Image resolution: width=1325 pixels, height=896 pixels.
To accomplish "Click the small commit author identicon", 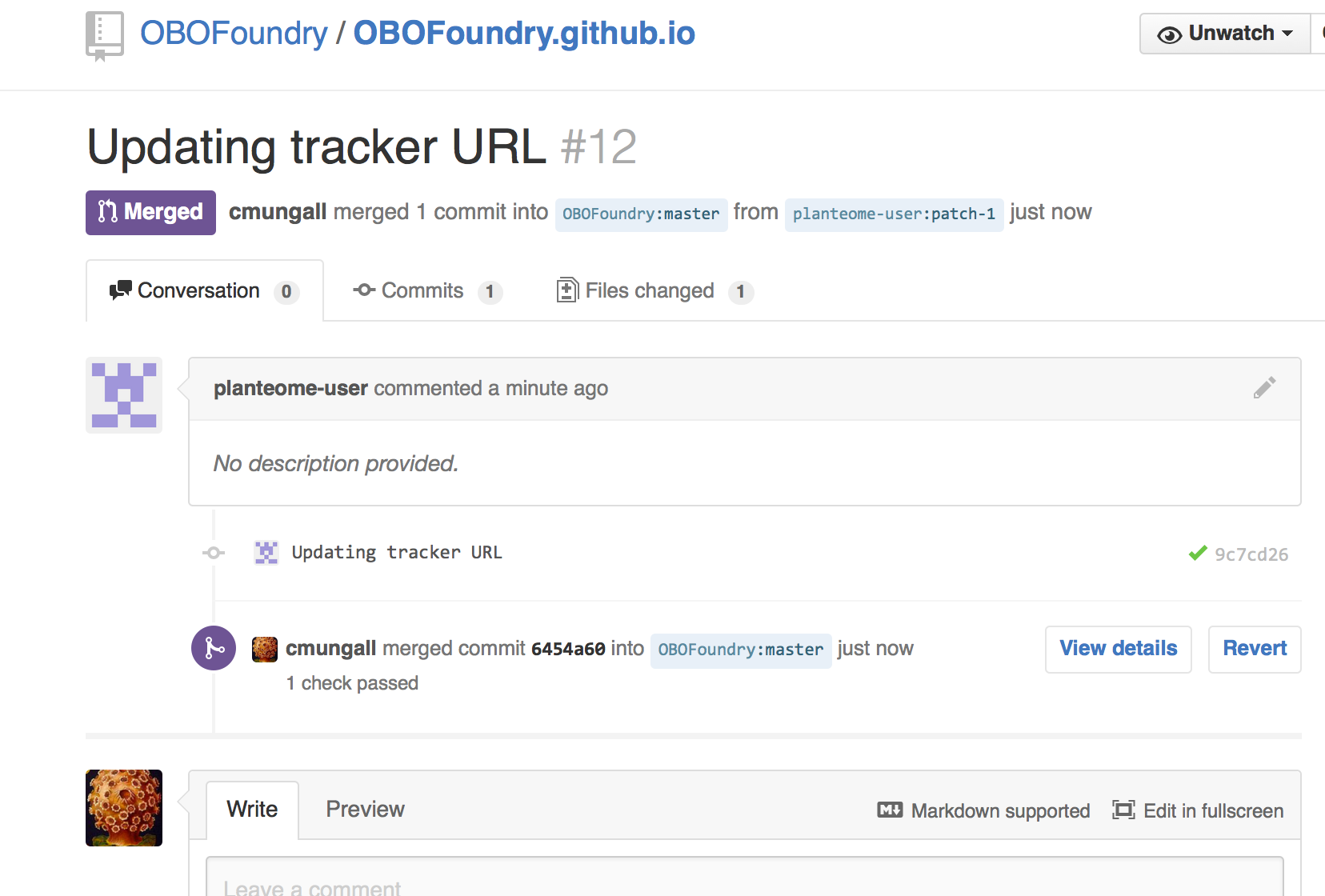I will (x=266, y=553).
